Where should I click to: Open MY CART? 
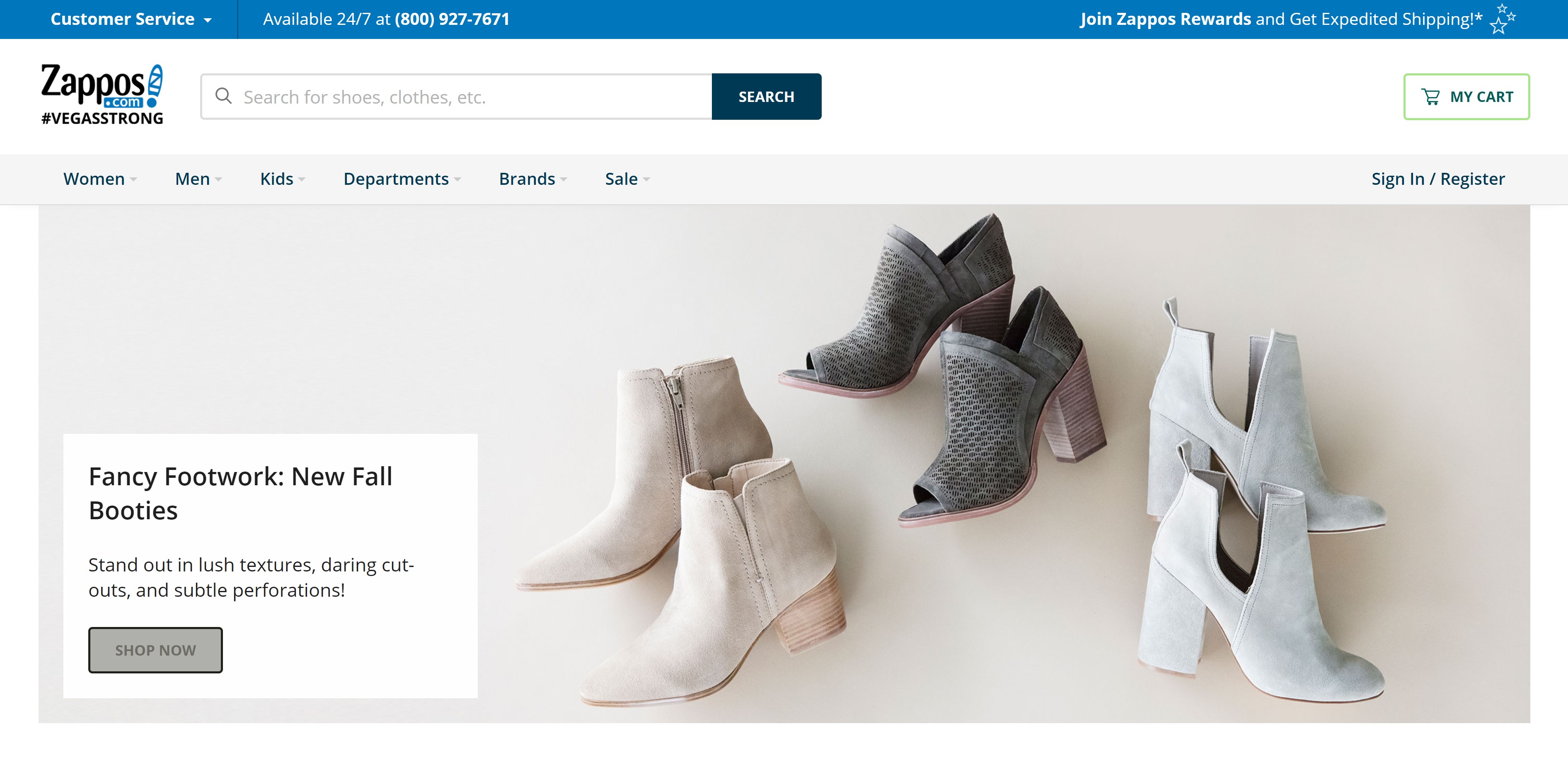coord(1466,96)
